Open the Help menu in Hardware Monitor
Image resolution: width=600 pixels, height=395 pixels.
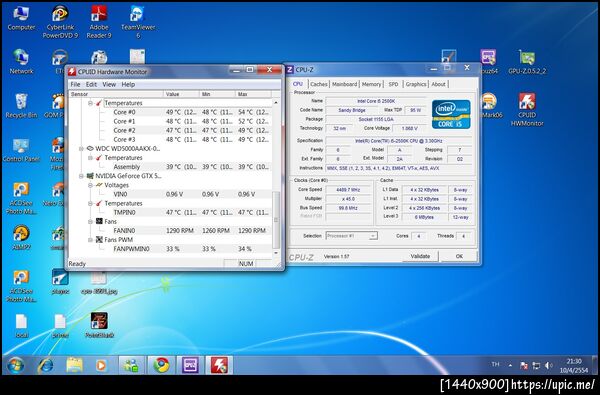pyautogui.click(x=128, y=84)
